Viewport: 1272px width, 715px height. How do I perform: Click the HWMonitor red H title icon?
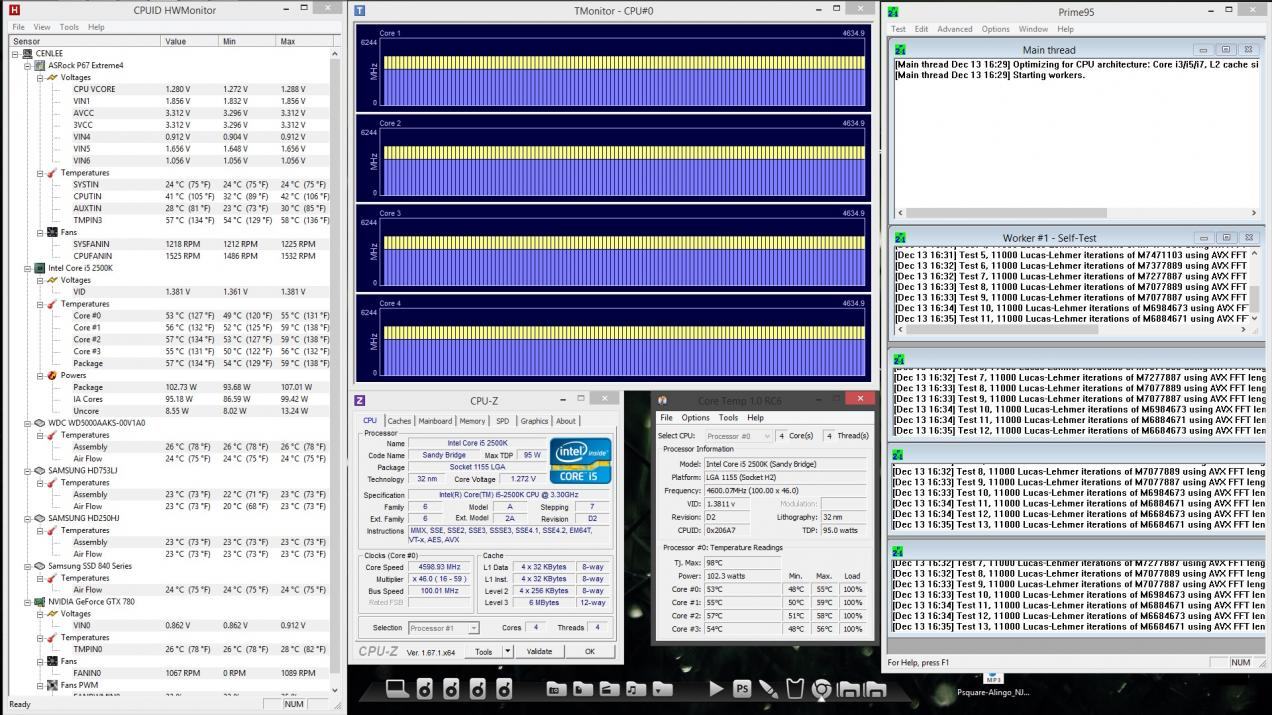point(14,10)
